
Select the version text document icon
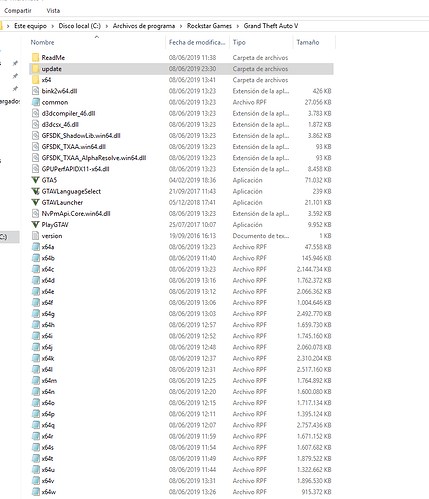coord(36,236)
